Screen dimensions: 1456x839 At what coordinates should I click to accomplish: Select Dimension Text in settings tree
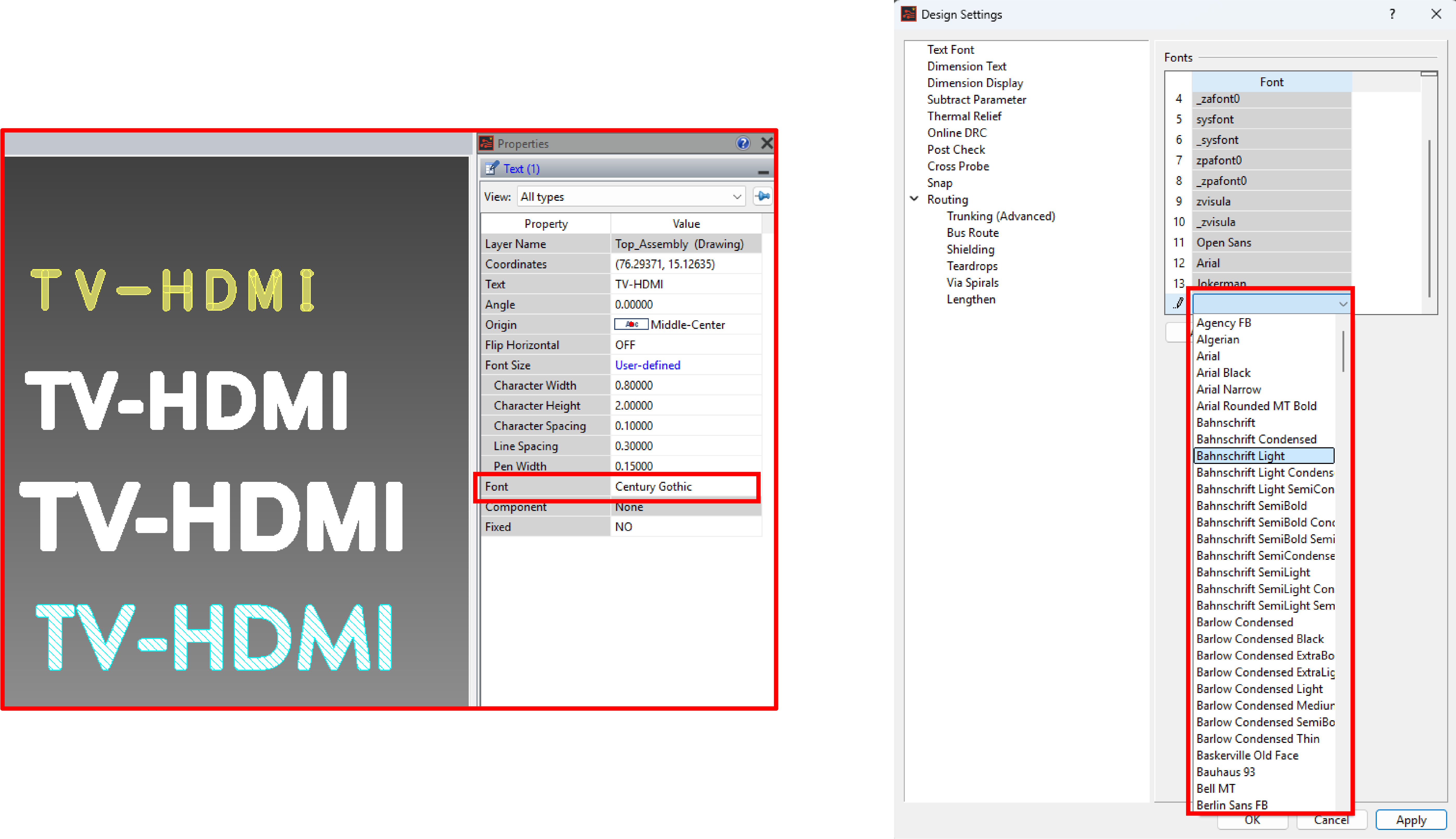(966, 66)
